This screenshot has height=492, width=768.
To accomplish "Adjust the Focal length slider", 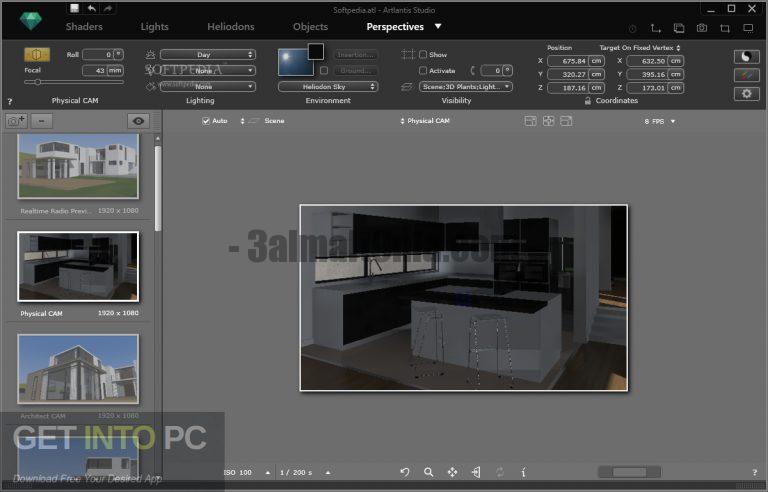I will point(74,82).
